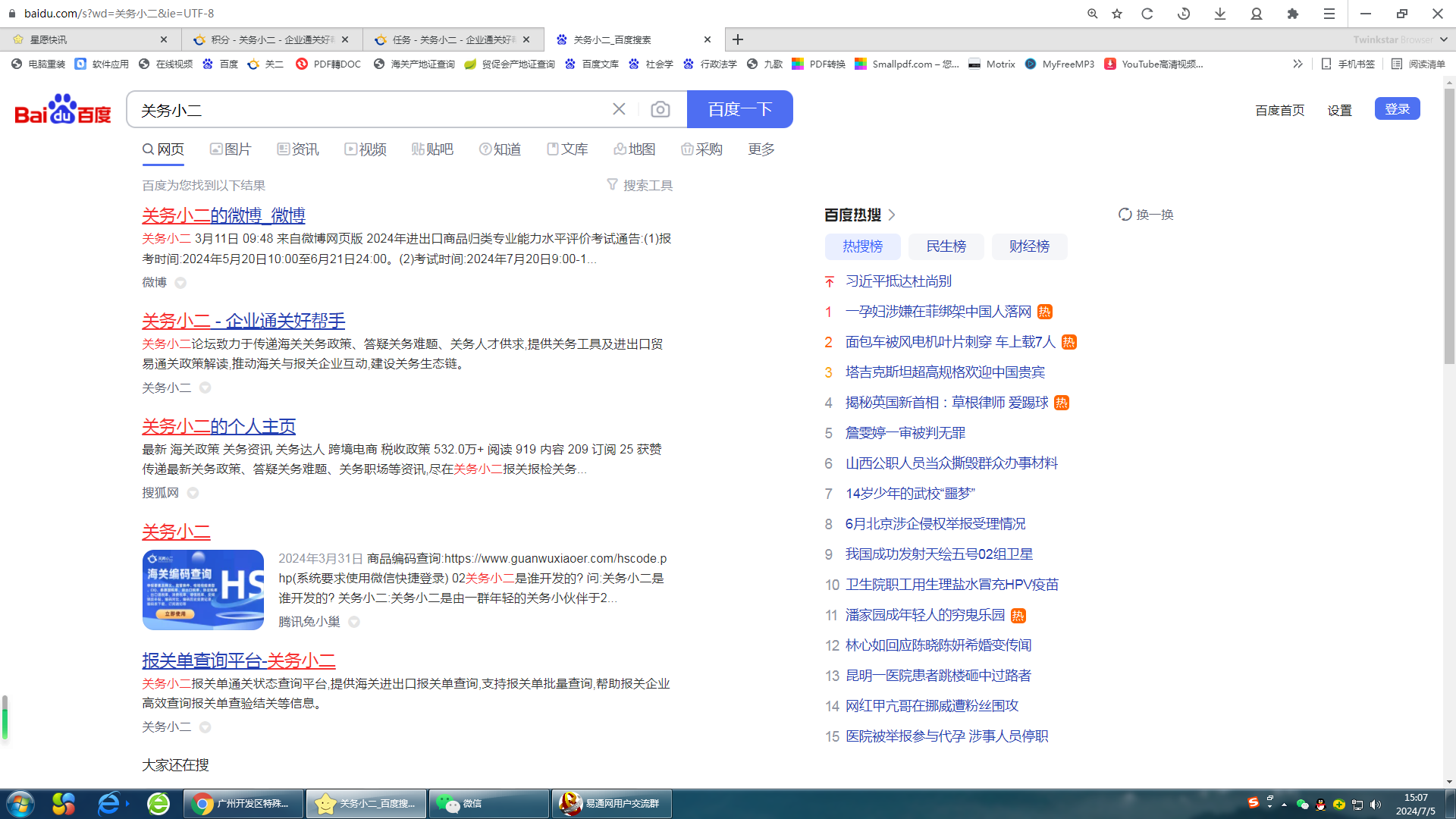
Task: Open the PDF转DOC bookmark
Action: [x=328, y=64]
